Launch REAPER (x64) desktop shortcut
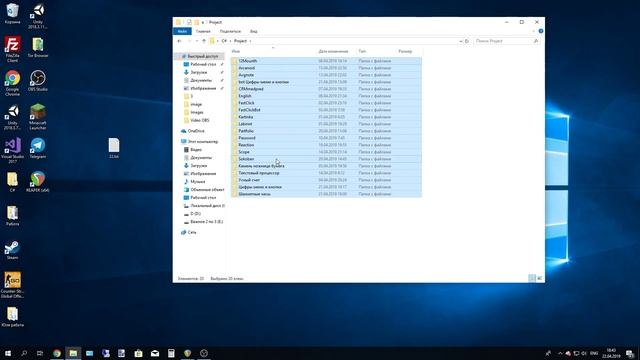640x360 pixels. tap(38, 182)
